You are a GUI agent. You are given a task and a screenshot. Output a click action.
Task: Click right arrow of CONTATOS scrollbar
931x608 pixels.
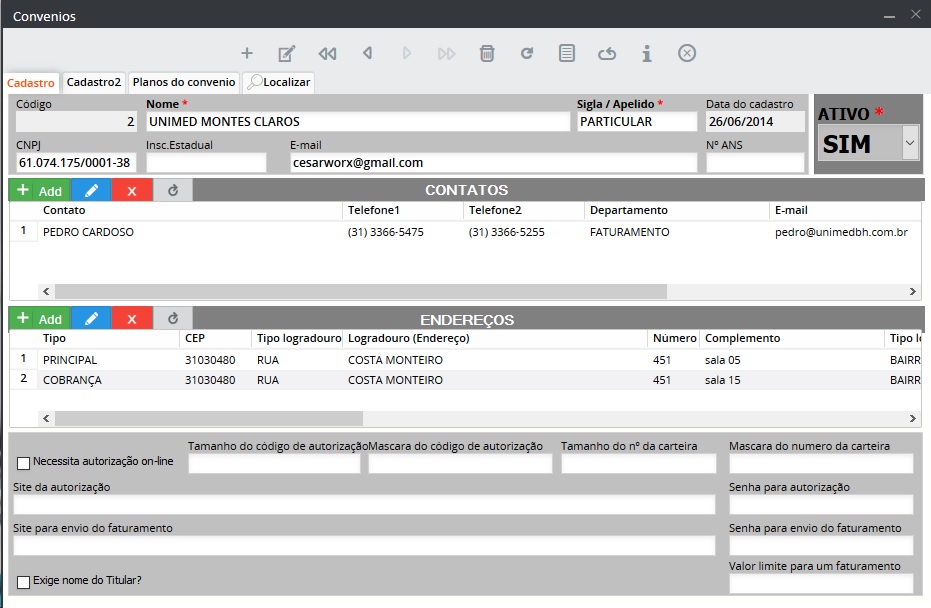(x=913, y=292)
